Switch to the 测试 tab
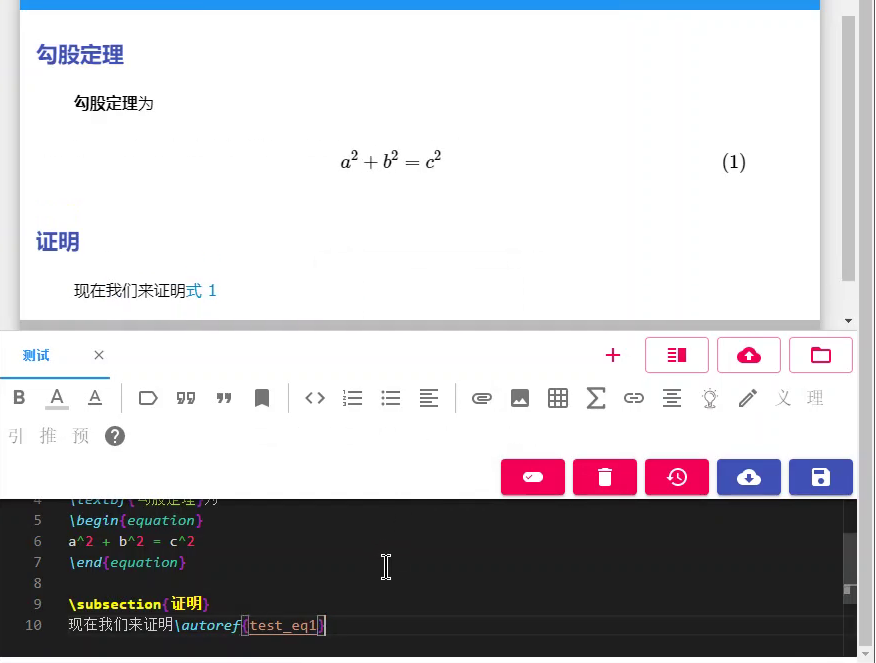Image resolution: width=876 pixels, height=663 pixels. pyautogui.click(x=36, y=355)
